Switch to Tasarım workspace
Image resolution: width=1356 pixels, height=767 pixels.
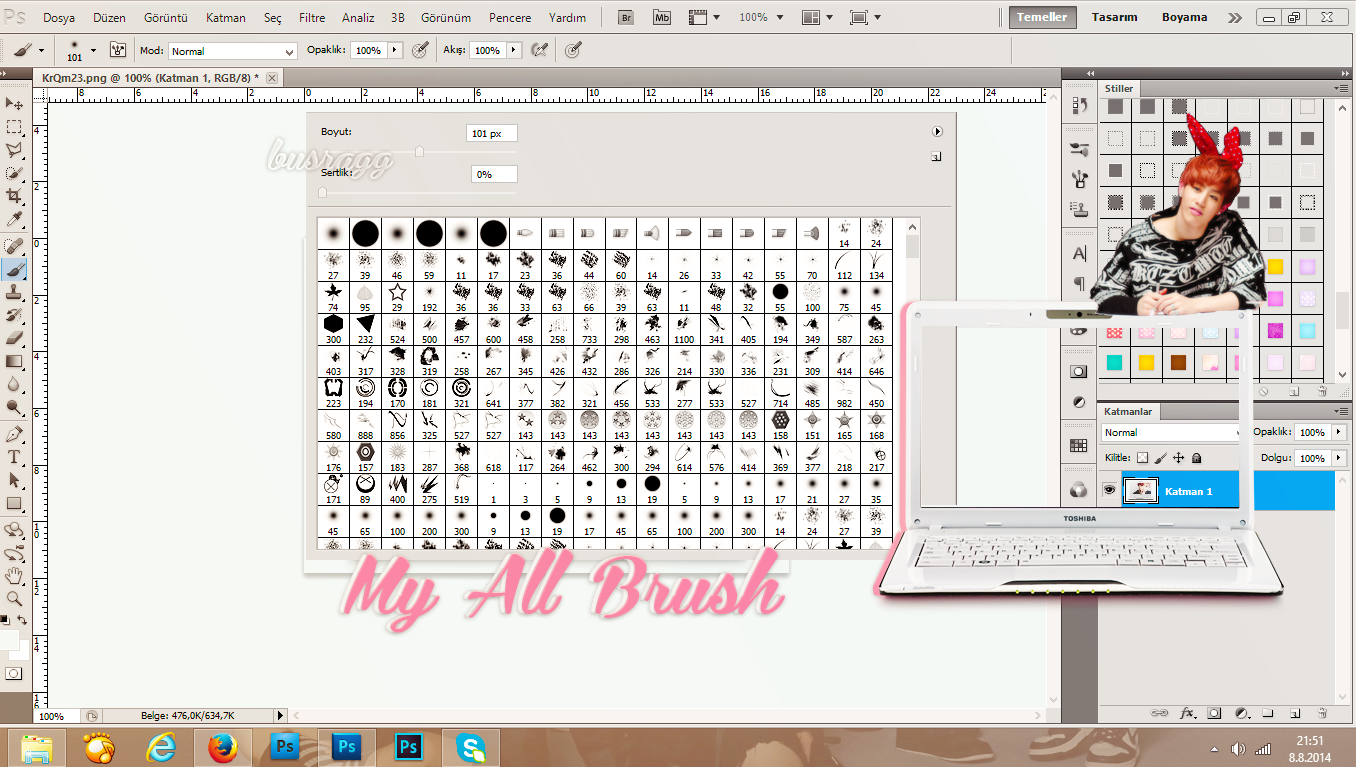[x=1114, y=17]
